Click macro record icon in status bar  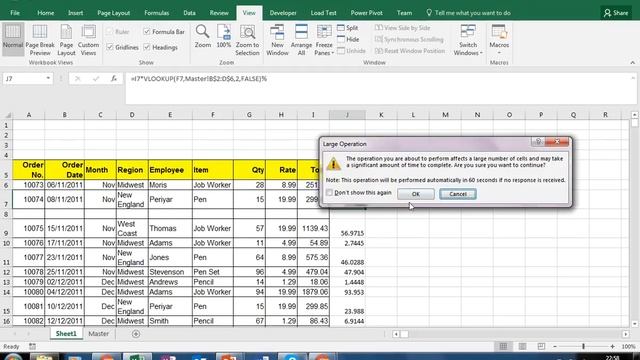click(x=32, y=346)
